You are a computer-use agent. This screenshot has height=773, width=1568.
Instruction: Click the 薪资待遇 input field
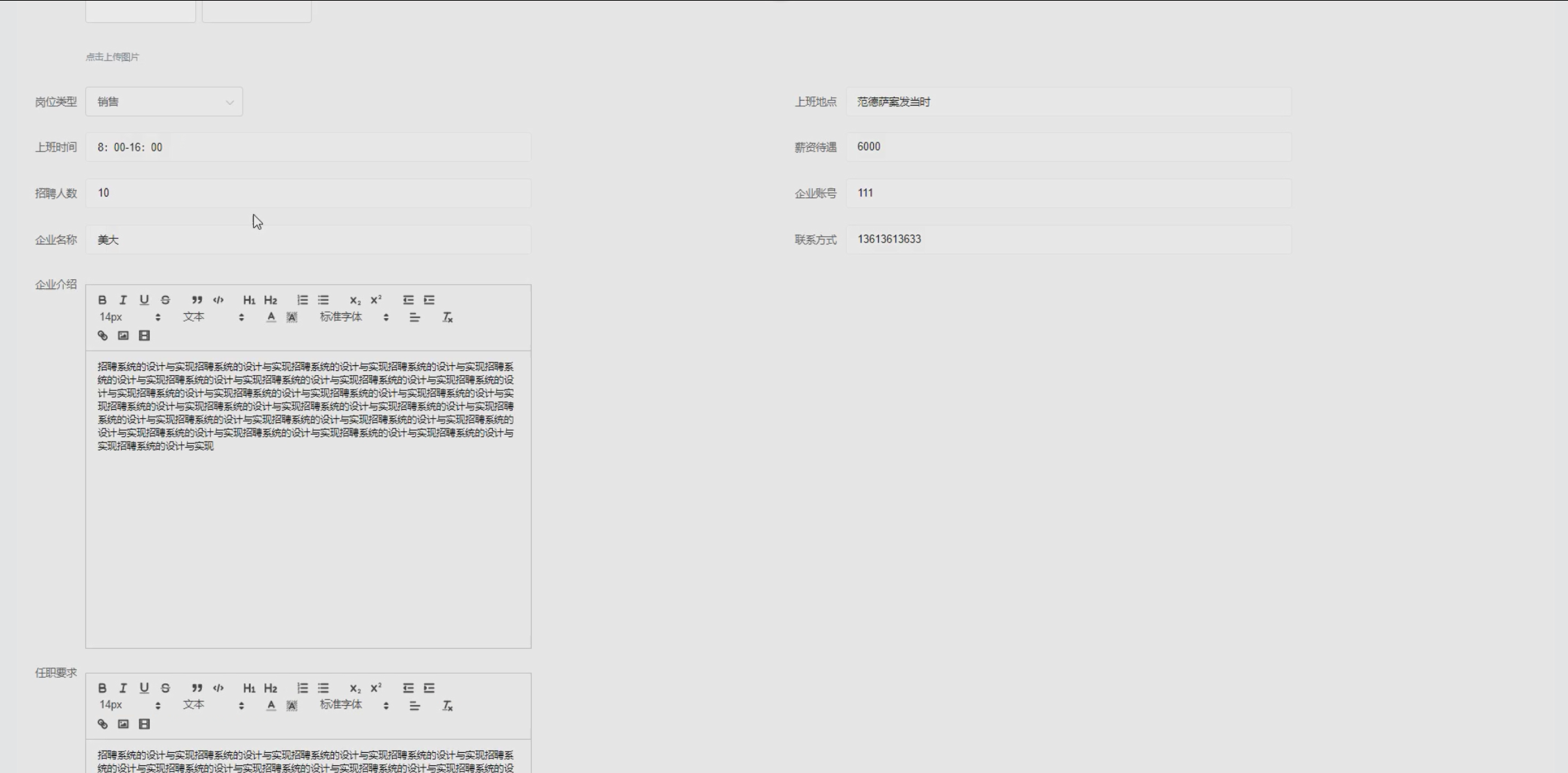coord(1068,147)
